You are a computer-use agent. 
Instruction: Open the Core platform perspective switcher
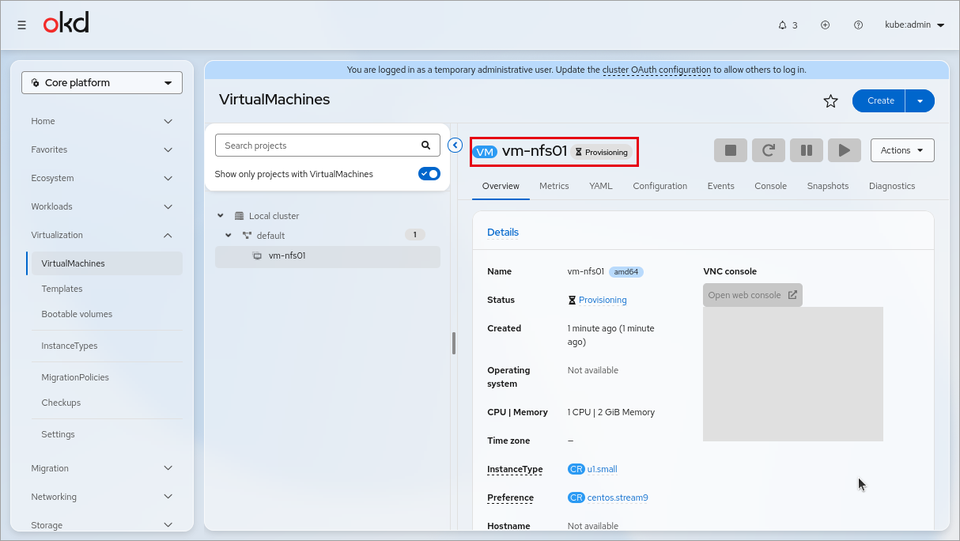pos(102,83)
